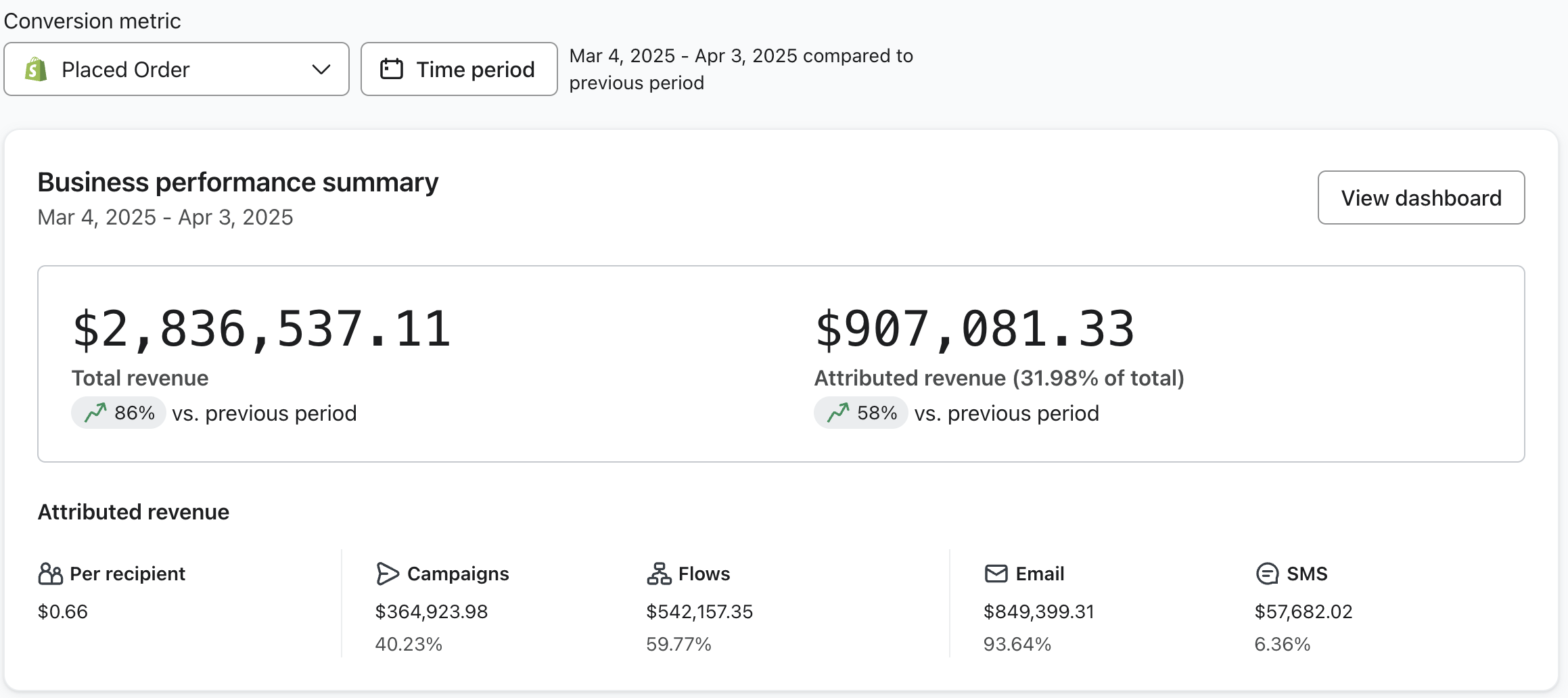The height and width of the screenshot is (698, 1568).
Task: Click the Email envelope icon
Action: [996, 574]
